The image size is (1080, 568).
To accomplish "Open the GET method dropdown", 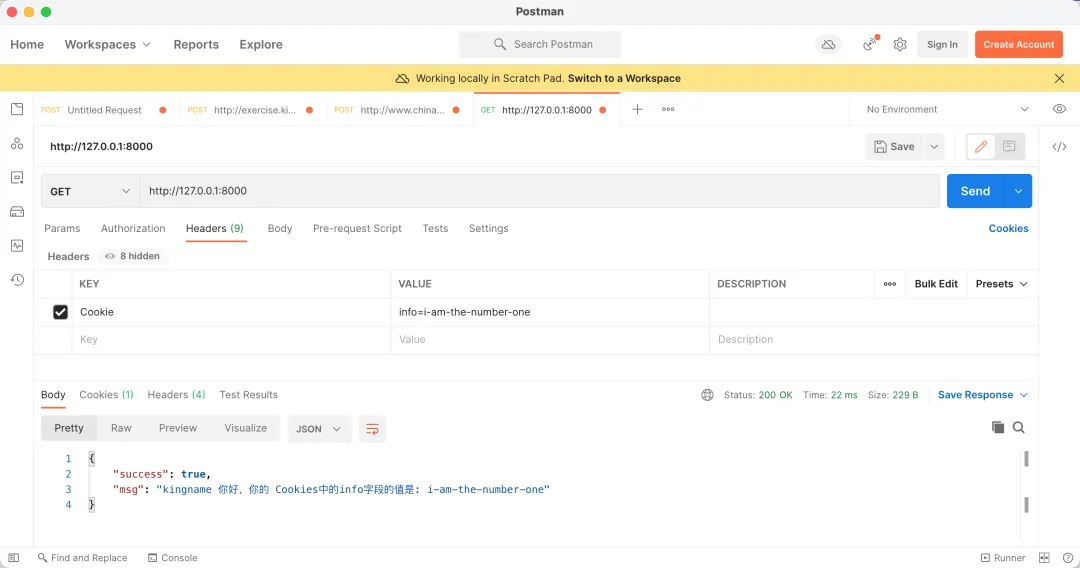I will coord(90,191).
